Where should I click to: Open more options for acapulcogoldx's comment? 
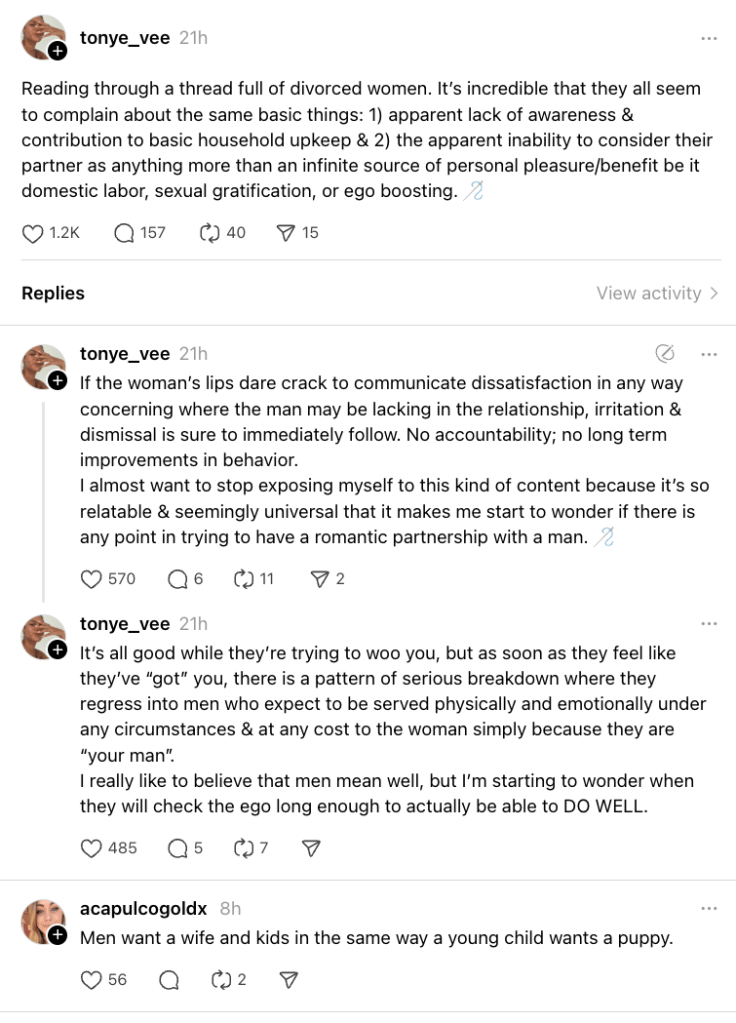(709, 909)
